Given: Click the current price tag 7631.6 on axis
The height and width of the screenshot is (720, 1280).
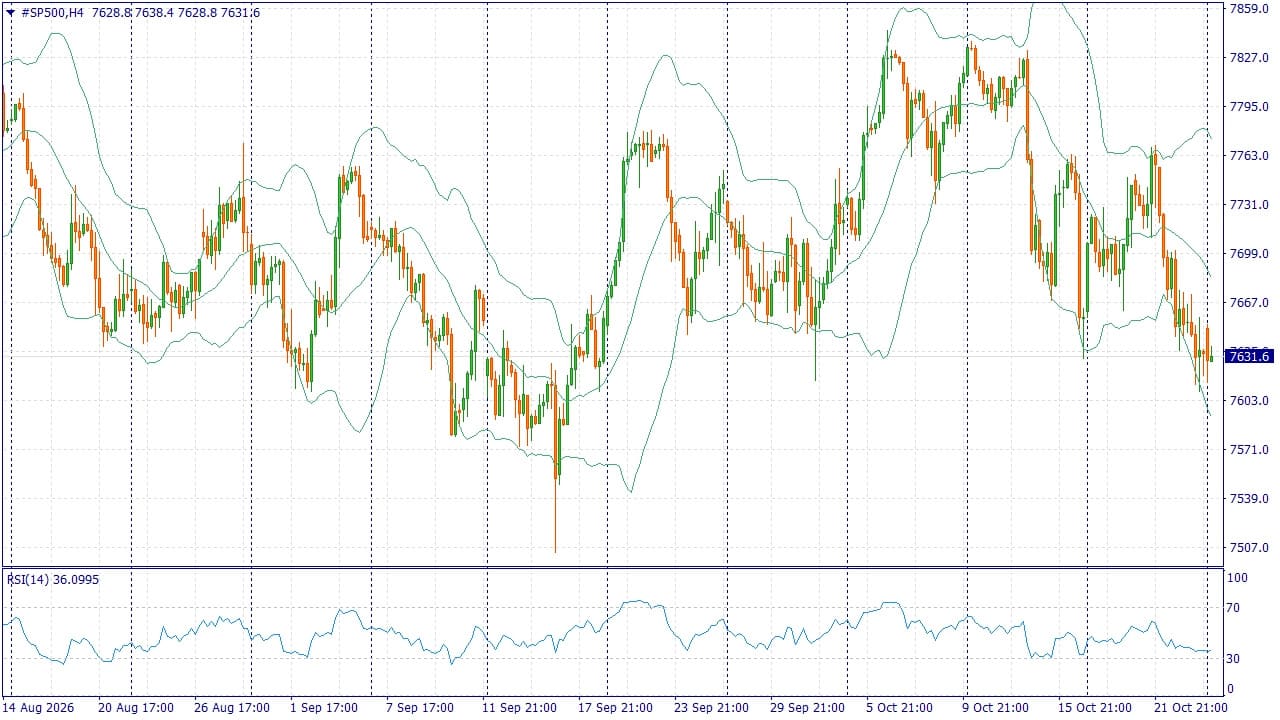Looking at the screenshot, I should point(1249,356).
